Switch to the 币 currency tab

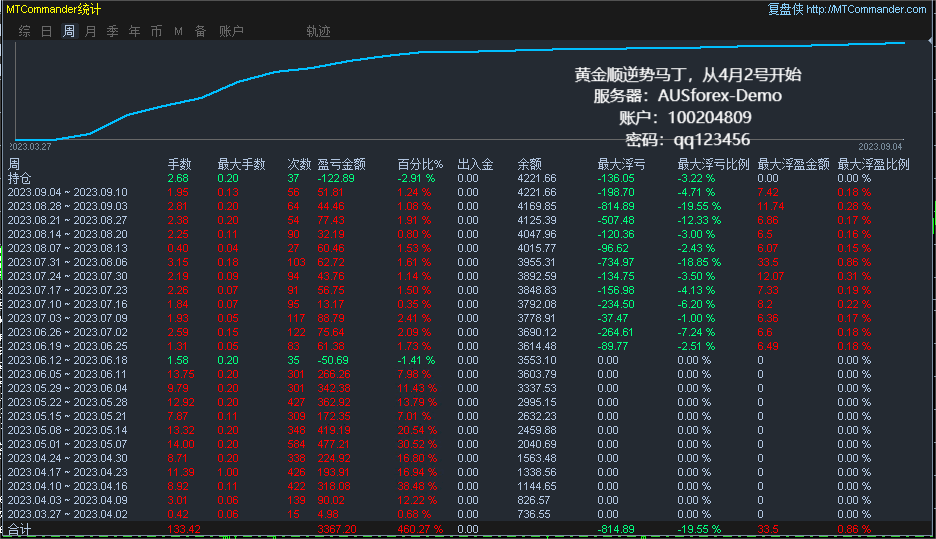pos(156,31)
